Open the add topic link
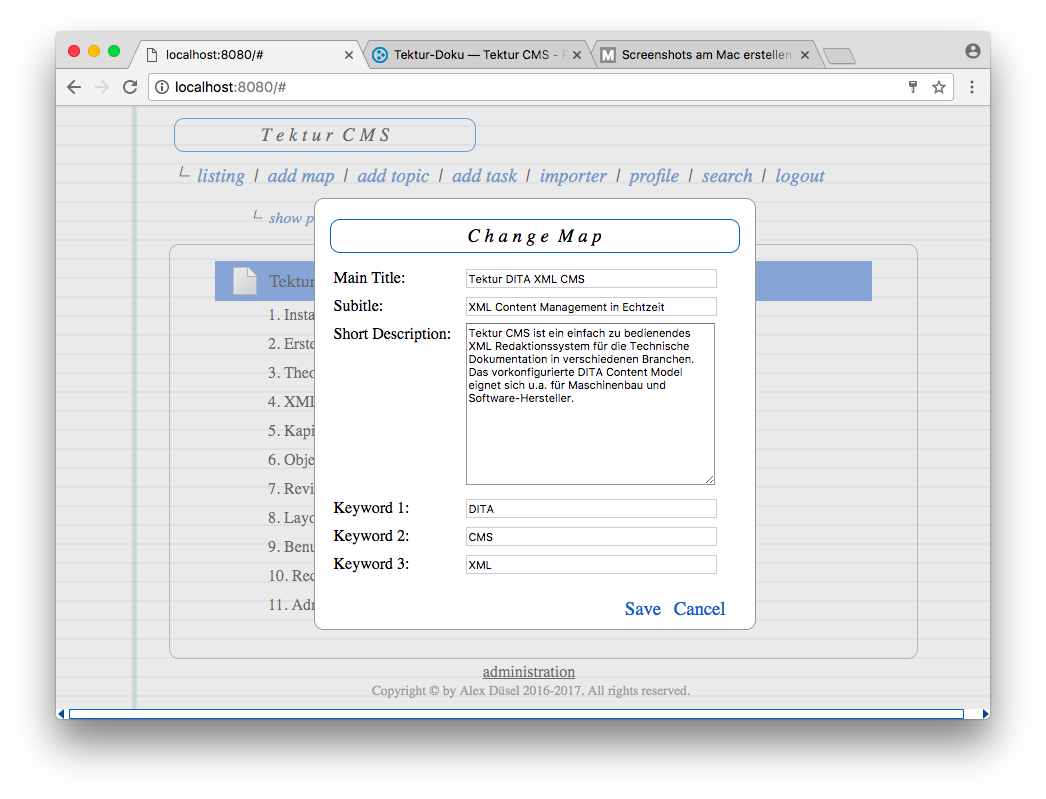The width and height of the screenshot is (1046, 799). tap(393, 176)
